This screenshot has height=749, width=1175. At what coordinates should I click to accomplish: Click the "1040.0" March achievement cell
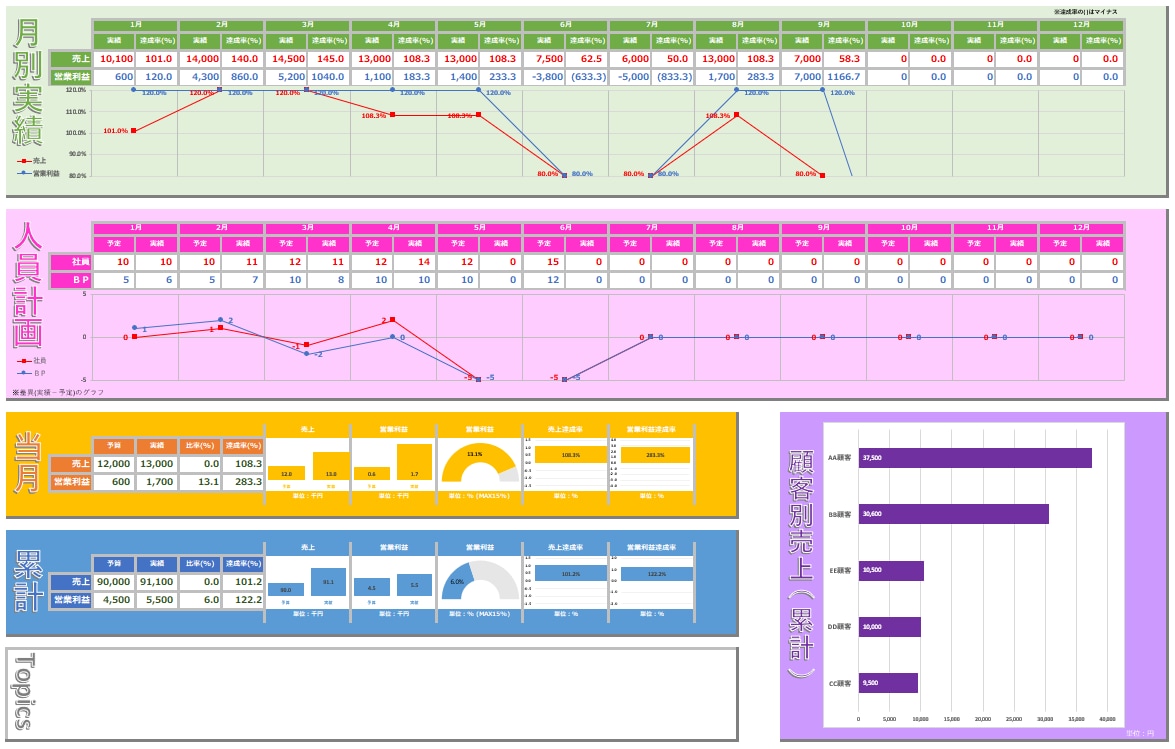coord(330,76)
